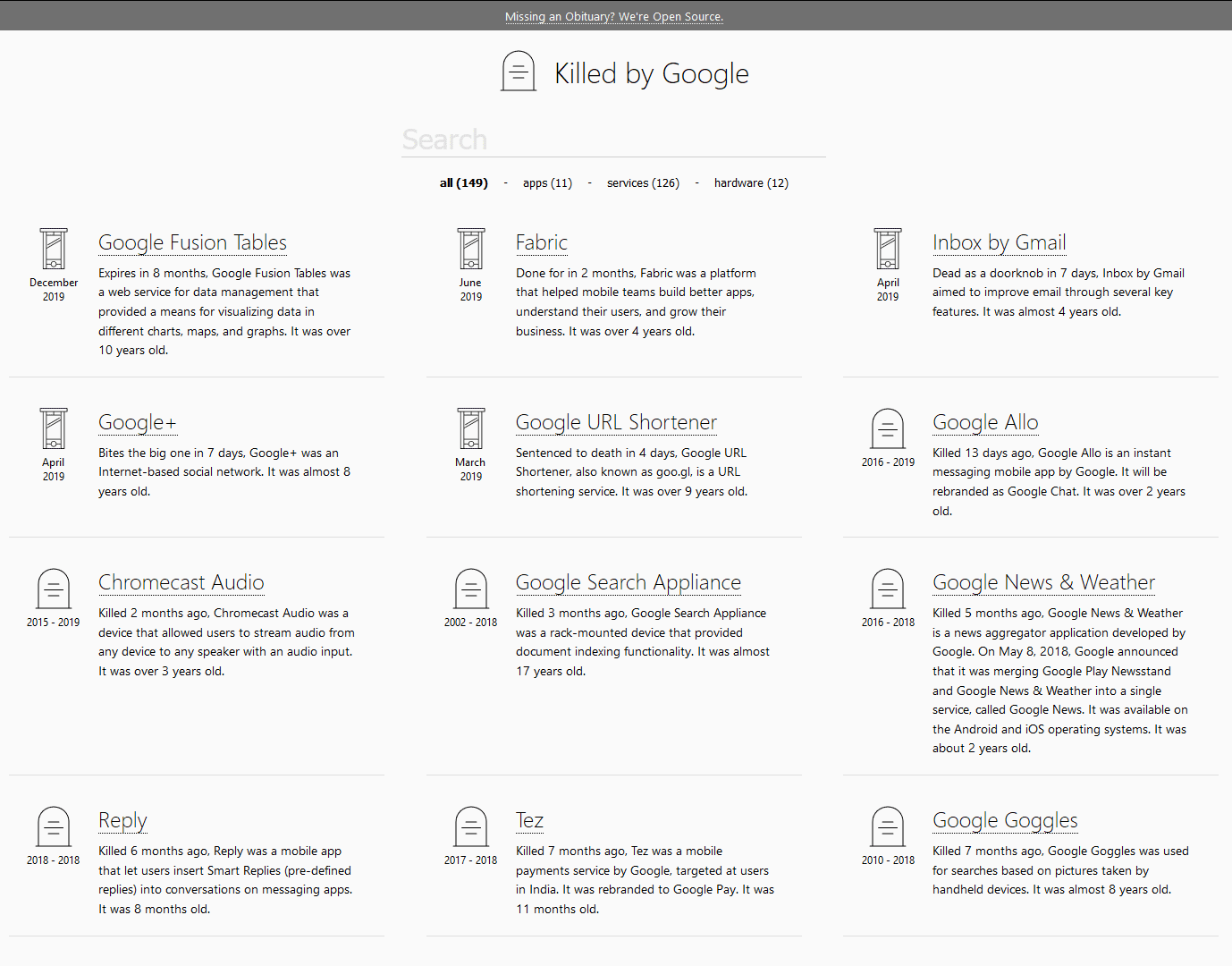
Task: Click the guillotine icon for Google URL Shortener
Action: pyautogui.click(x=471, y=428)
